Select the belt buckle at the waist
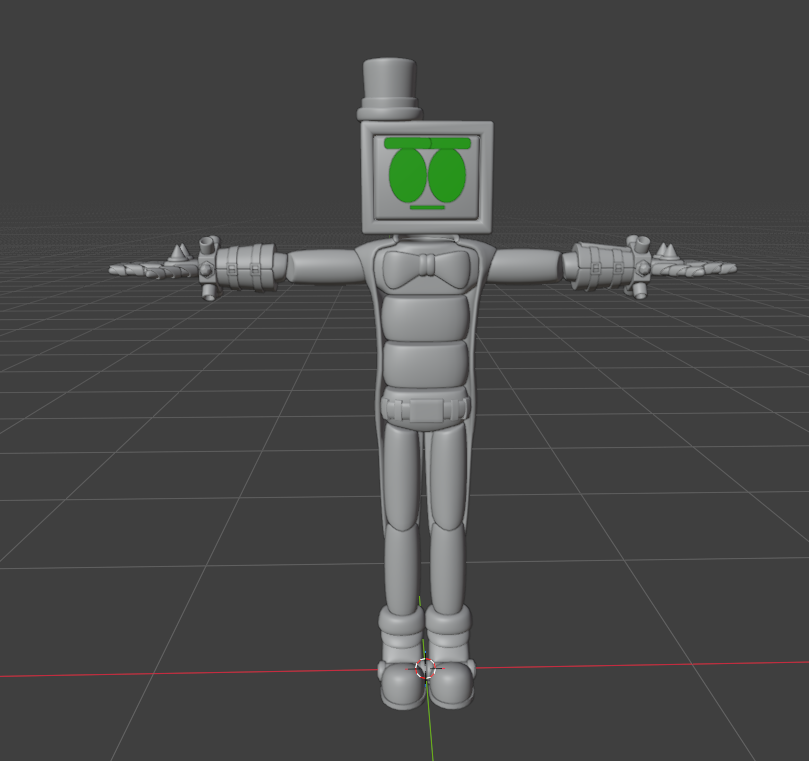Screen dimensions: 809x761 426,410
